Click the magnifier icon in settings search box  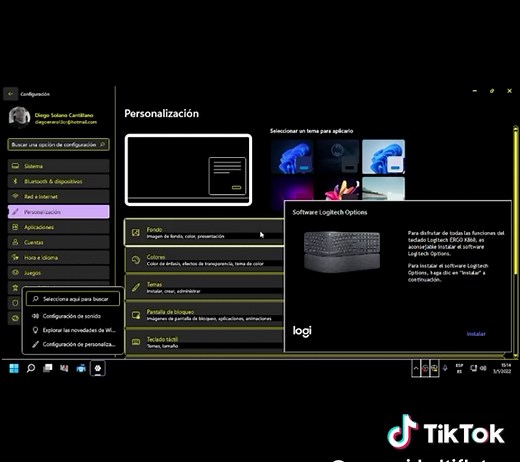click(103, 144)
